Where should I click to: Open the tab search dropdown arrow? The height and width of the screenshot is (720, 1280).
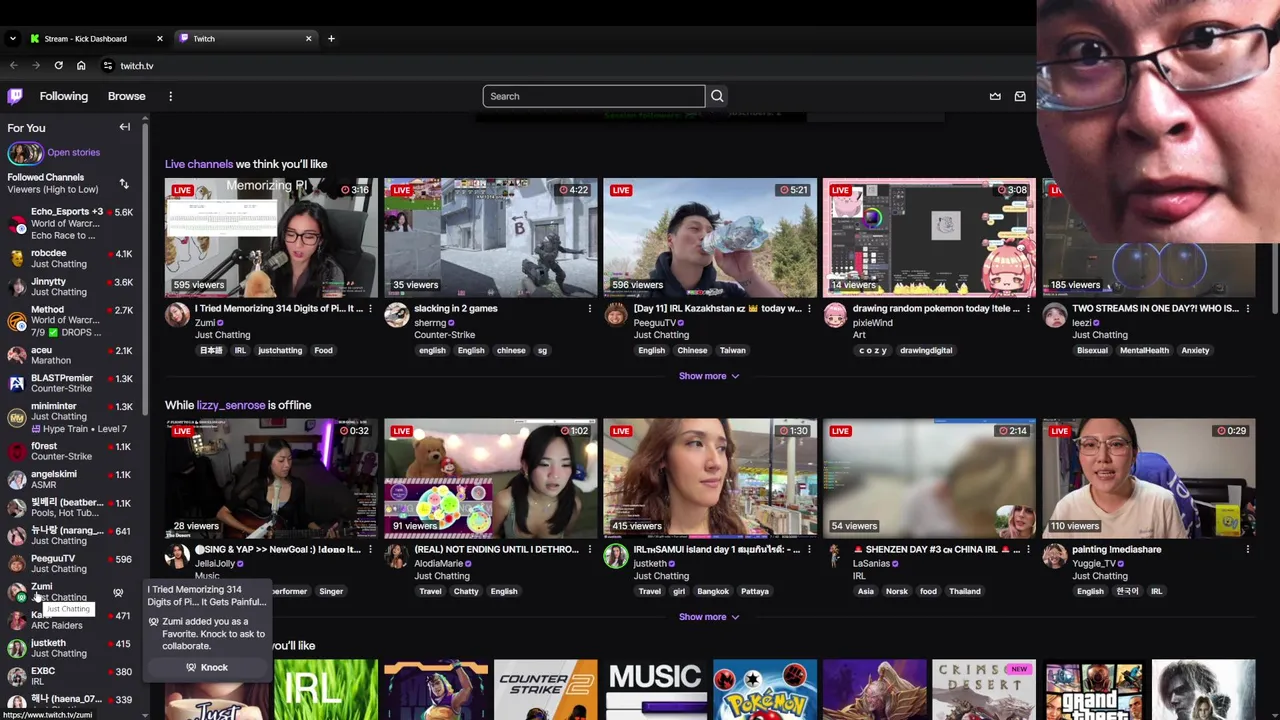12,38
